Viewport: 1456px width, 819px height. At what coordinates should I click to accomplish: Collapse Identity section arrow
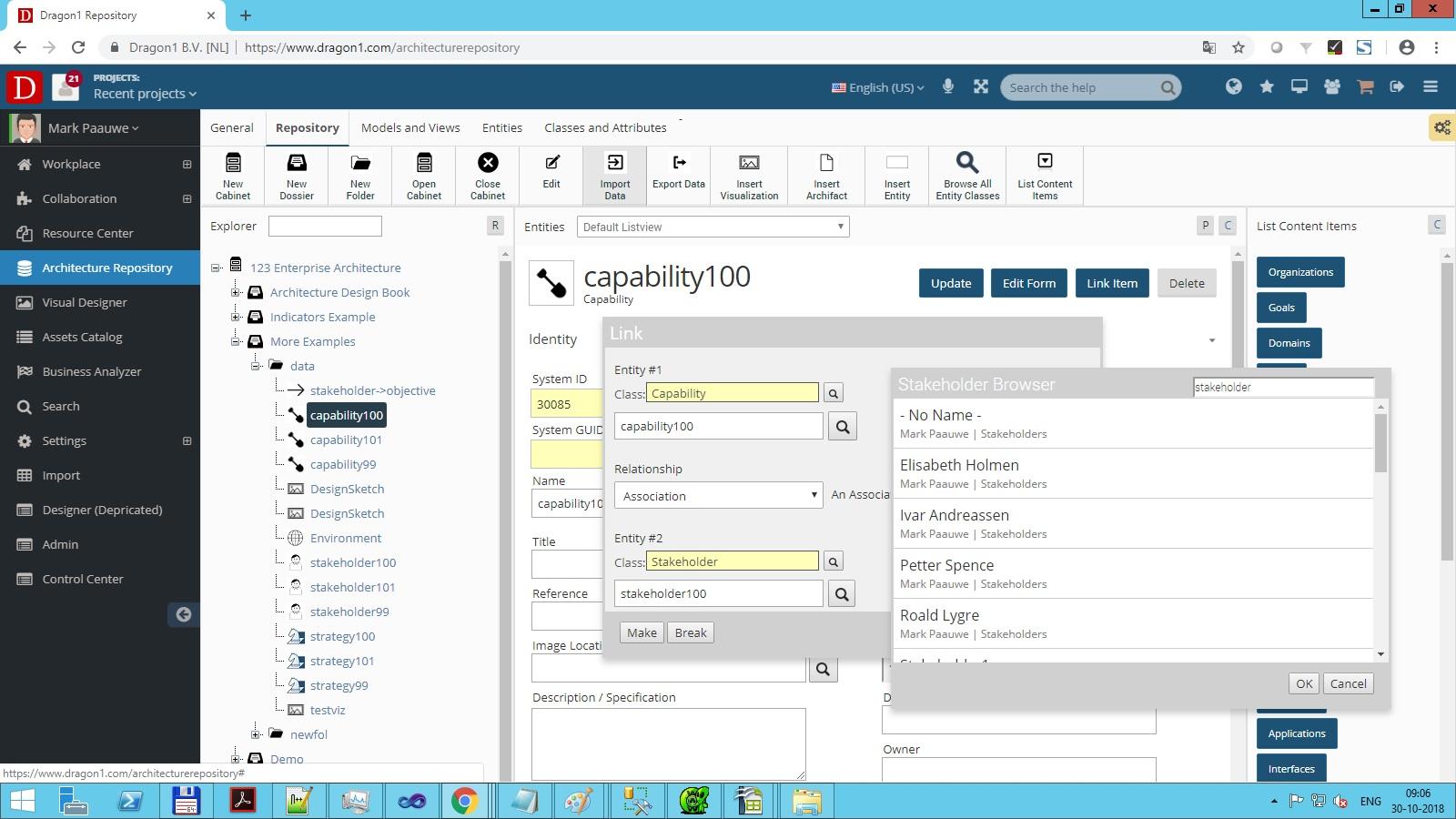(x=1211, y=340)
